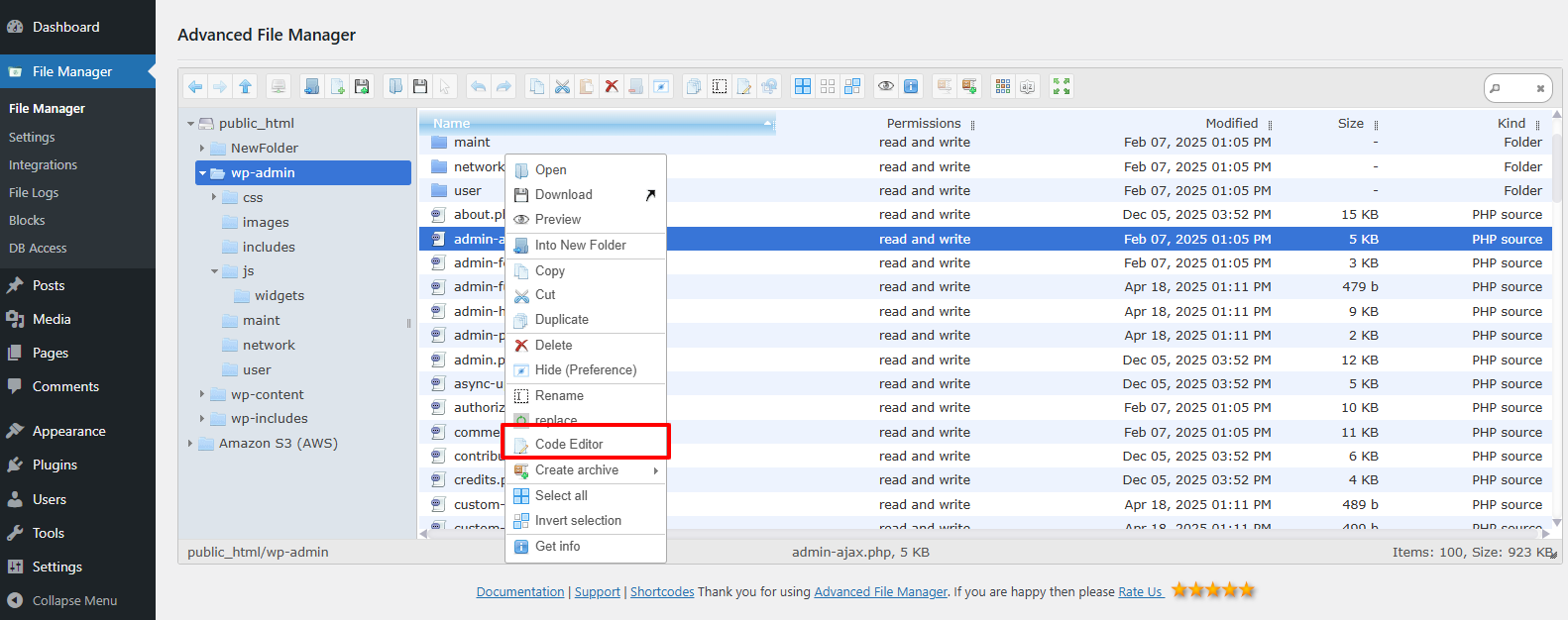Click the eye Preview toolbar icon
The height and width of the screenshot is (620, 1568).
click(886, 87)
